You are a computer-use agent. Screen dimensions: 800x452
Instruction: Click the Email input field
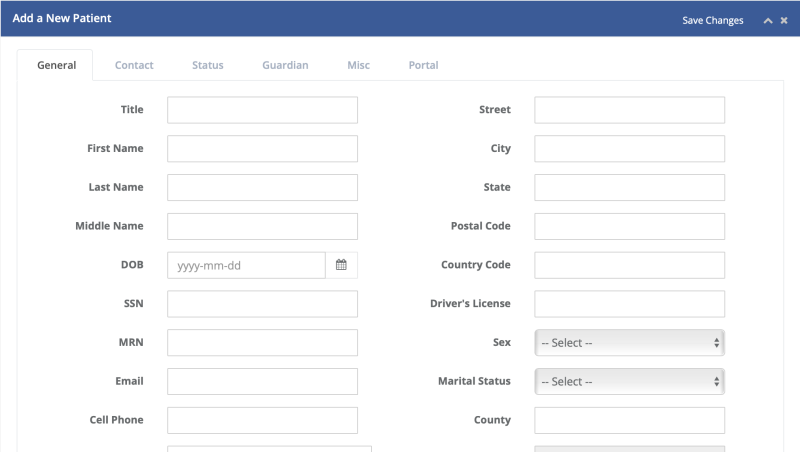[262, 382]
